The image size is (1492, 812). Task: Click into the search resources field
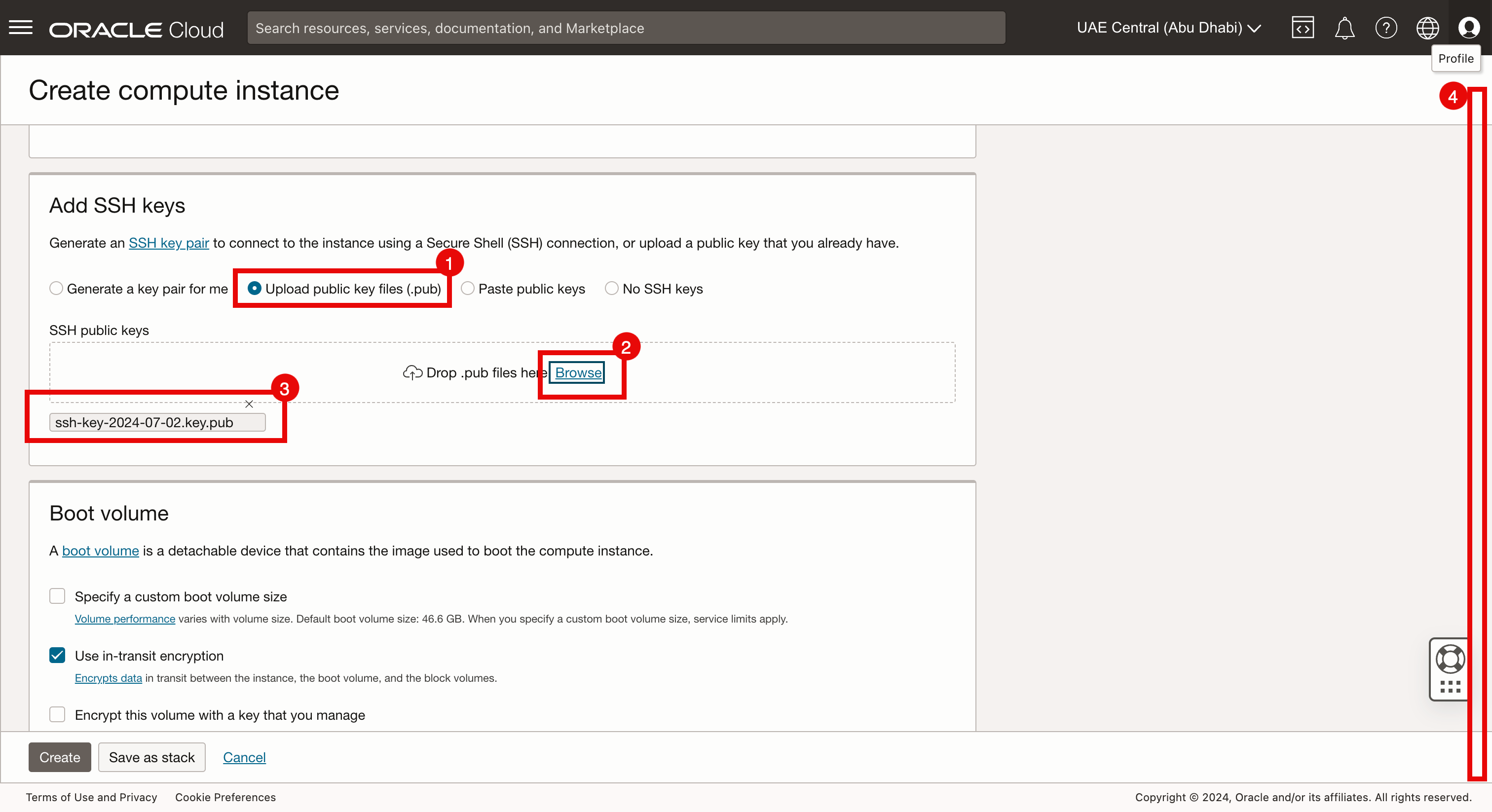coord(626,28)
